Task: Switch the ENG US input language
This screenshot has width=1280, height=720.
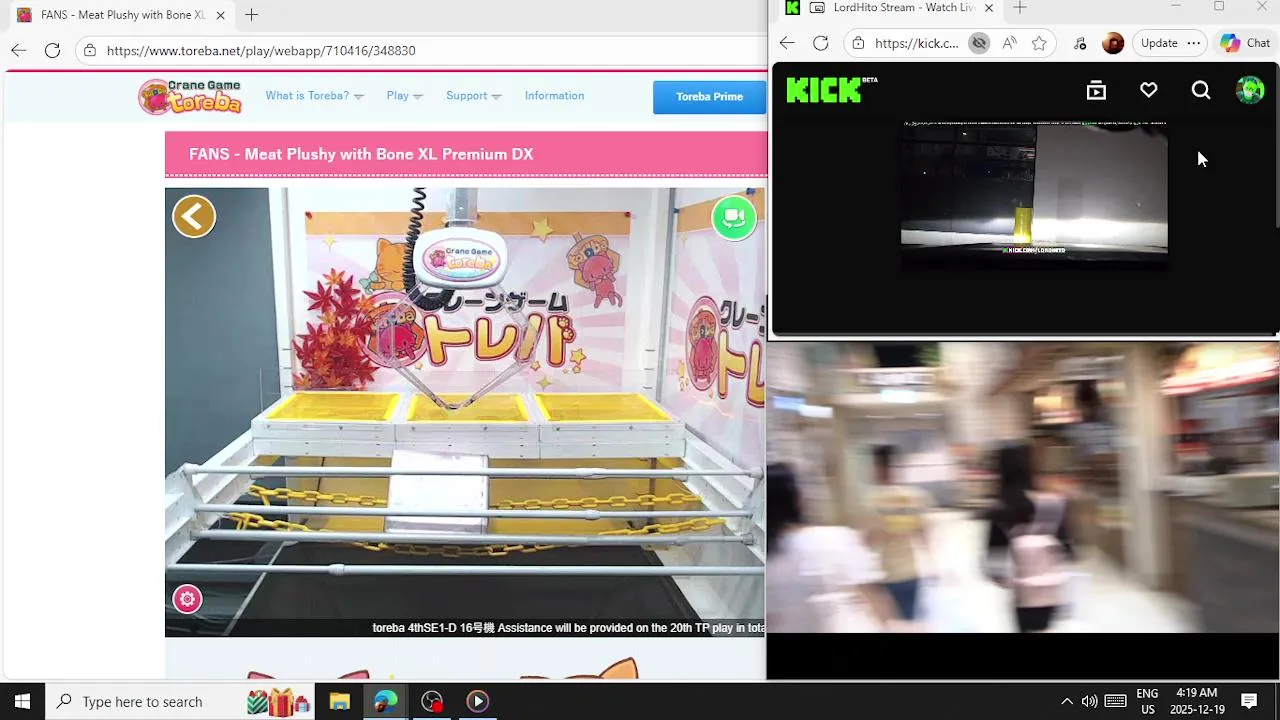Action: click(x=1147, y=701)
